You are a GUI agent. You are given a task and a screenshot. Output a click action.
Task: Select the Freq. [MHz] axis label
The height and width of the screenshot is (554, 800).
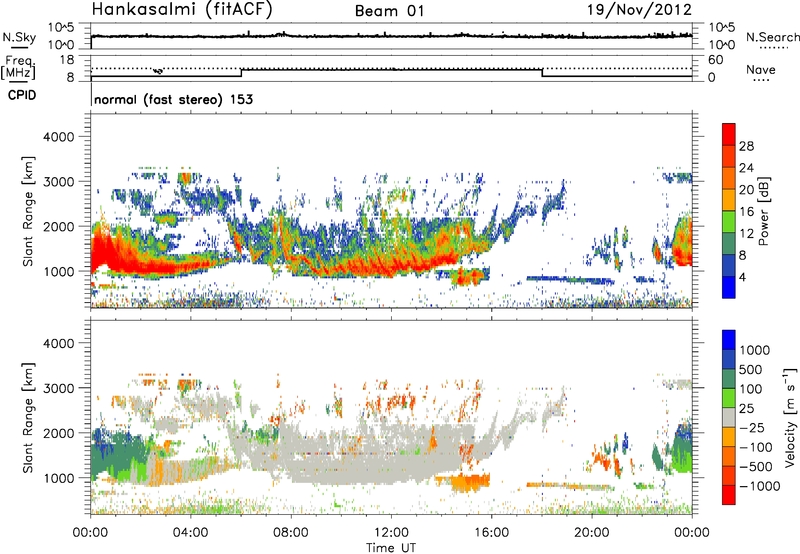18,67
